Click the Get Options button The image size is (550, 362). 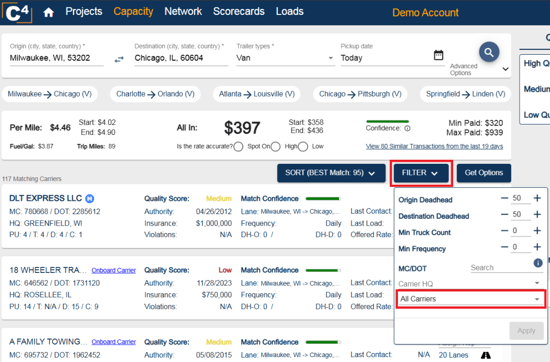[x=484, y=173]
